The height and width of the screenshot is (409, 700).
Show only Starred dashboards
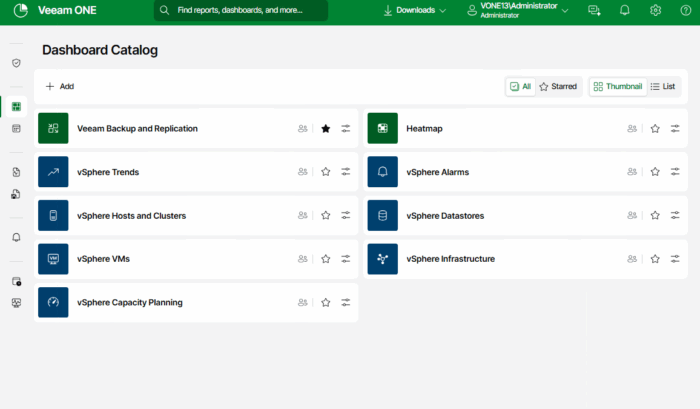tap(558, 86)
